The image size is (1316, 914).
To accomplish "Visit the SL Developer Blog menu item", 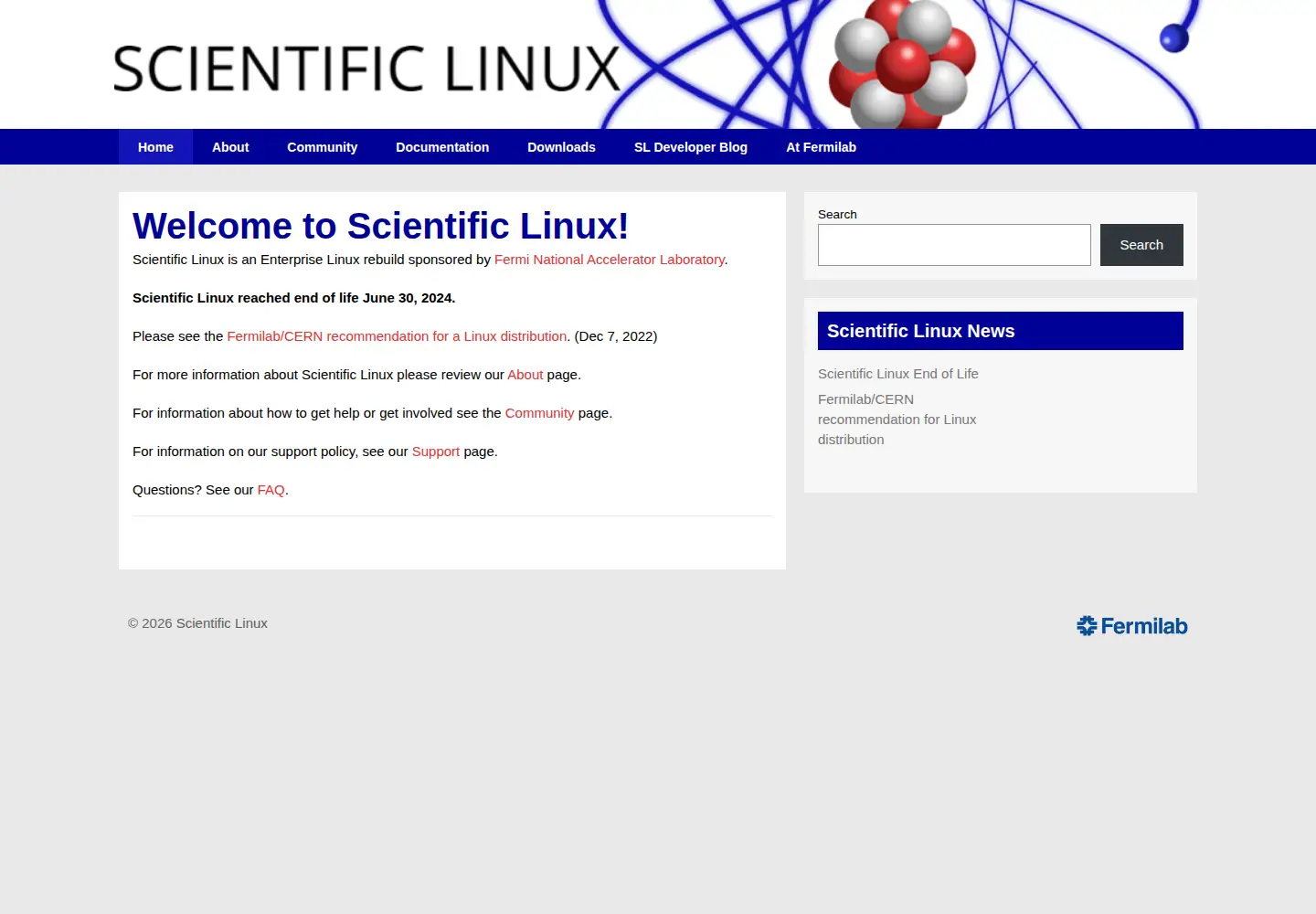I will [x=691, y=147].
